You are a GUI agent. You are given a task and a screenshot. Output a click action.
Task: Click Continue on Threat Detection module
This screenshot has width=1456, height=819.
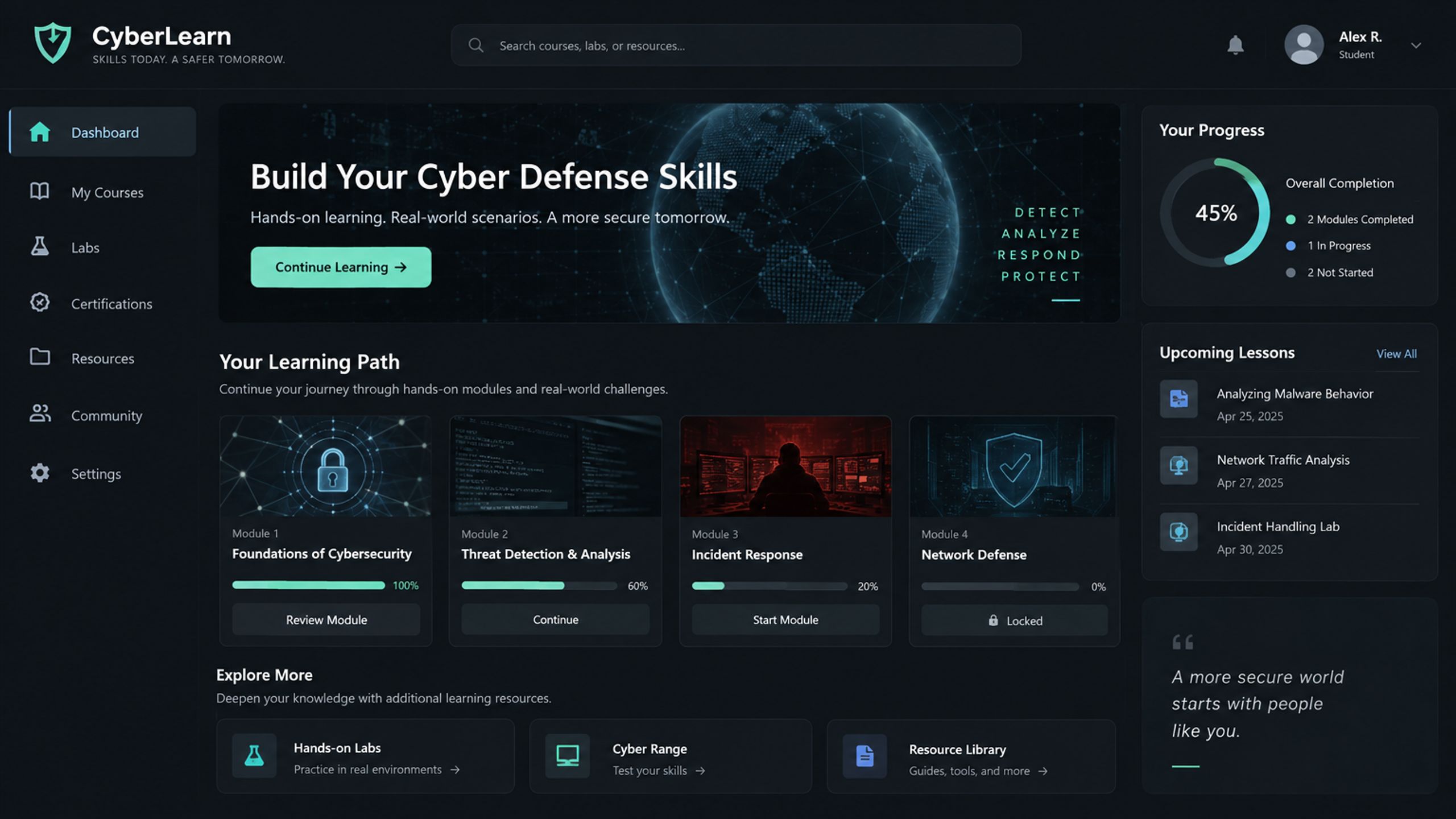tap(555, 620)
